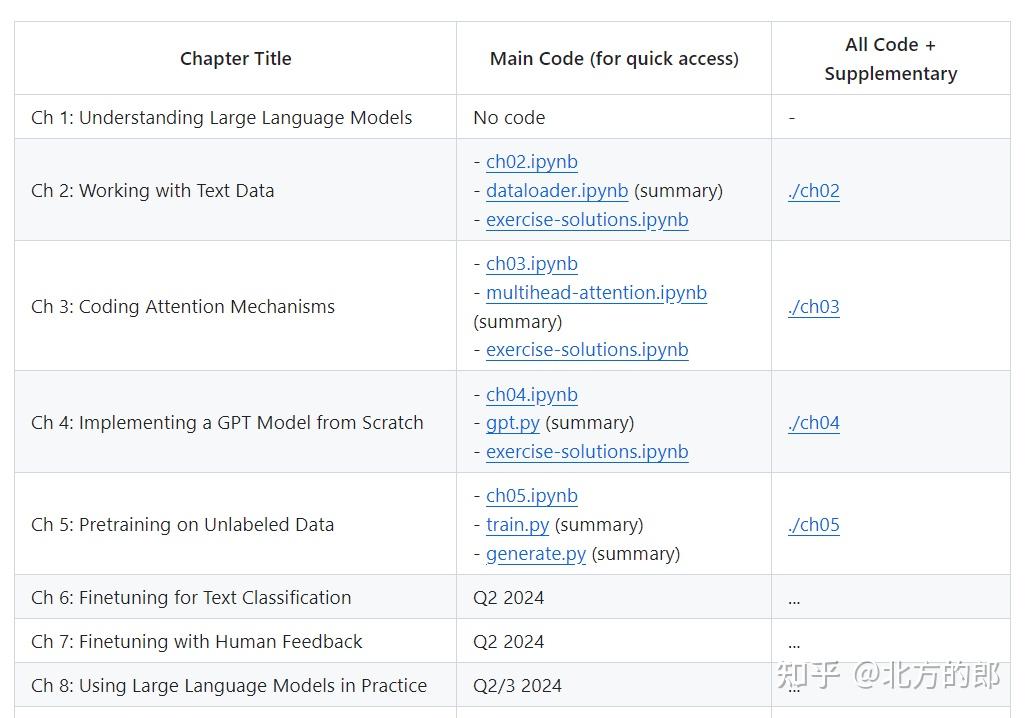The width and height of the screenshot is (1027, 718).
Task: Open the ch05.ipynb notebook link
Action: click(531, 496)
